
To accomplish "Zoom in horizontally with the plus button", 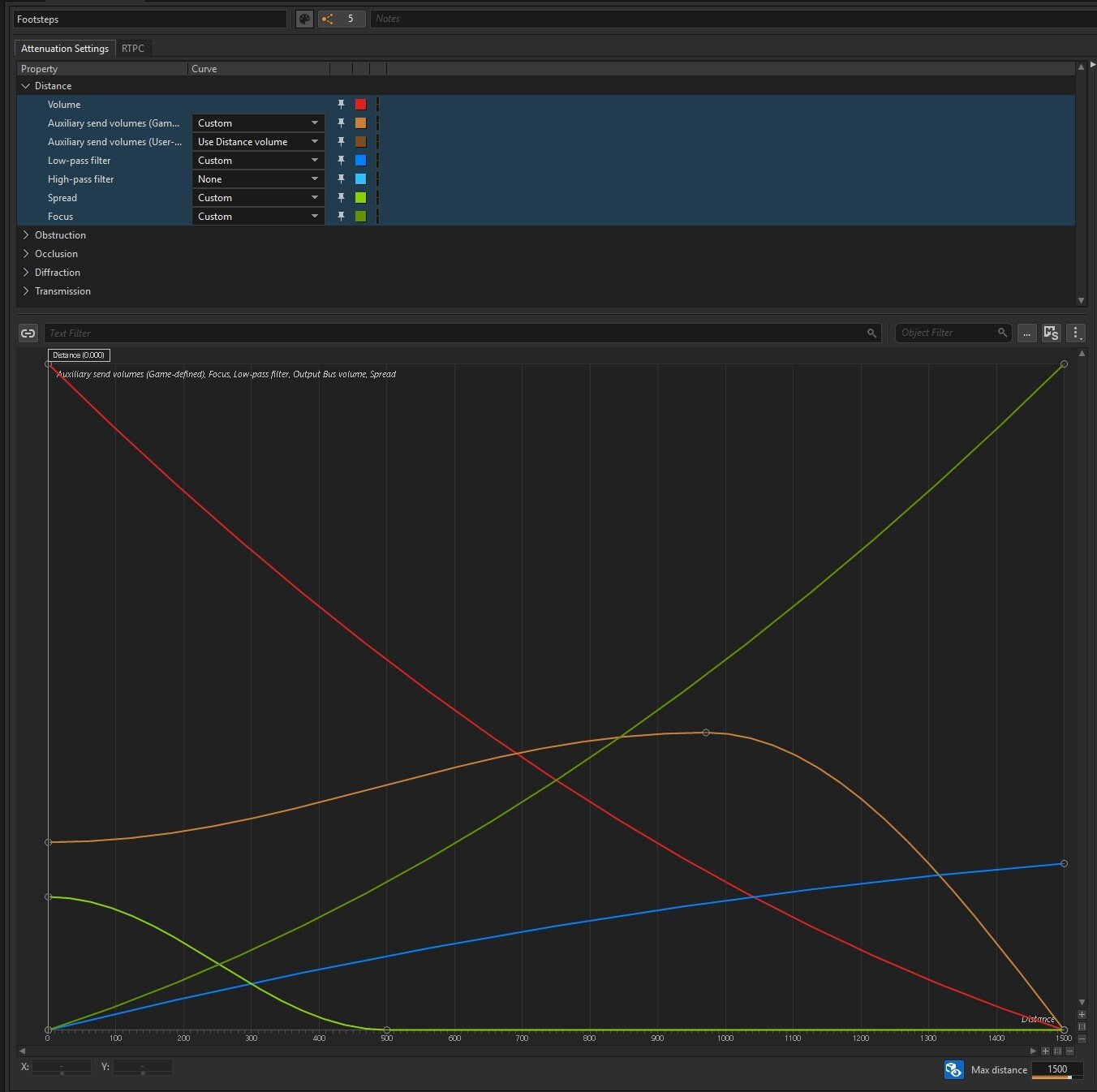I will (1045, 1051).
